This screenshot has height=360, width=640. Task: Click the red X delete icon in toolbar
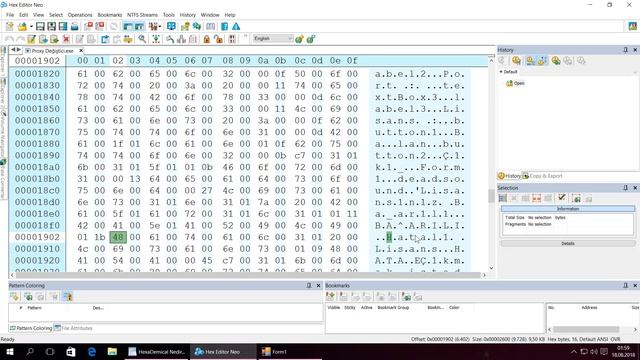point(66,39)
